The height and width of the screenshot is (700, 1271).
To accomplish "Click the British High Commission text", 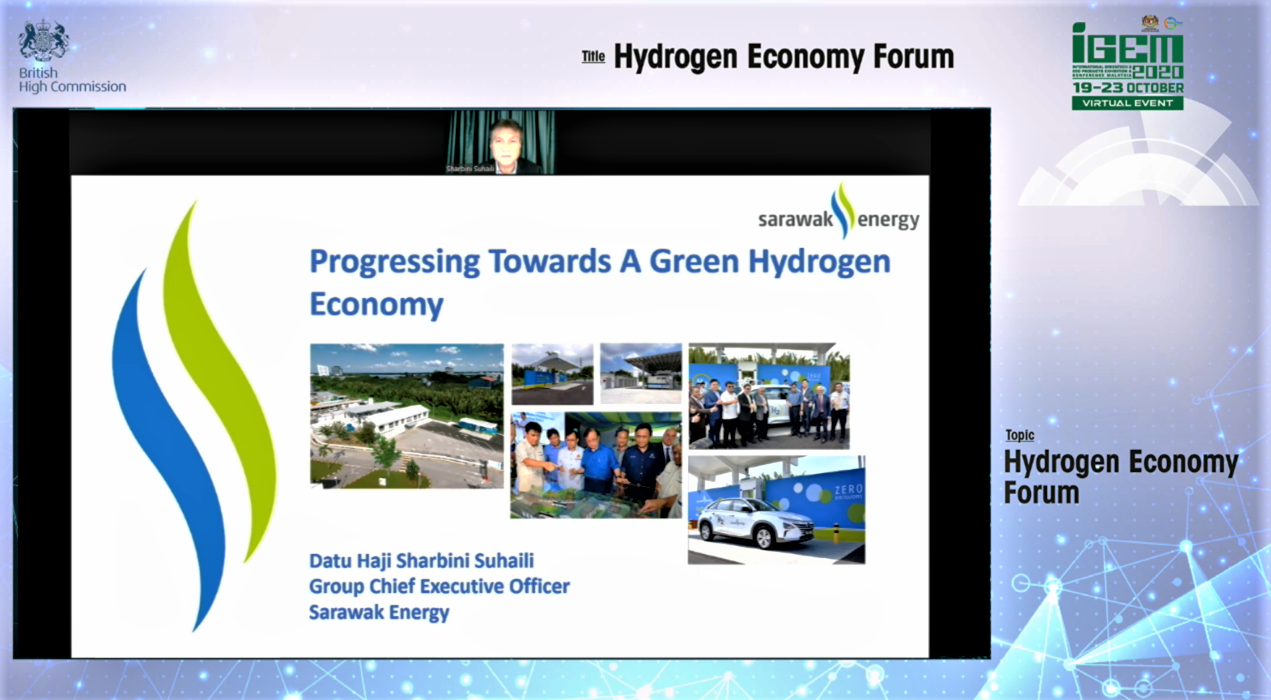I will (72, 80).
